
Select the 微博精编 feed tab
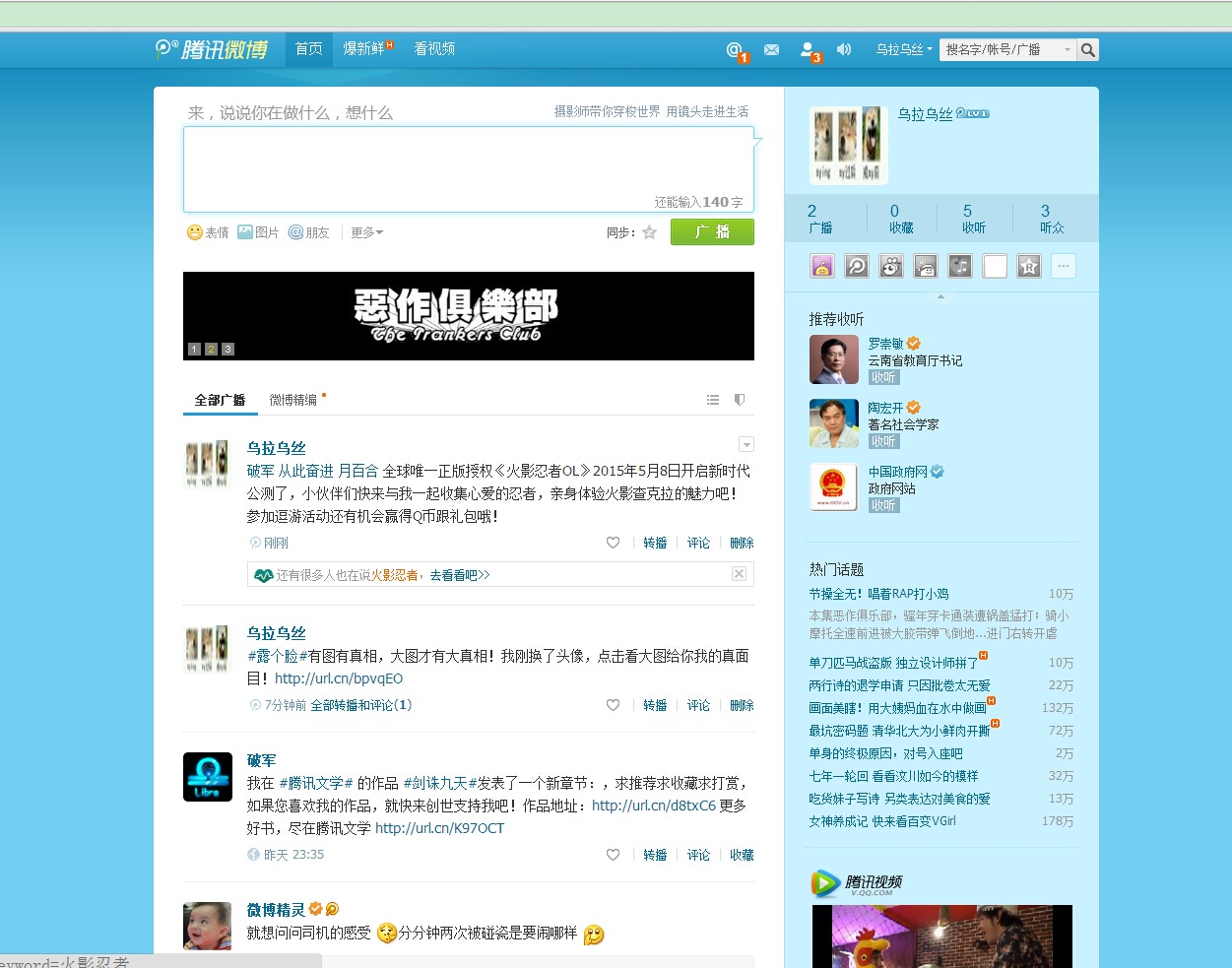(x=293, y=400)
